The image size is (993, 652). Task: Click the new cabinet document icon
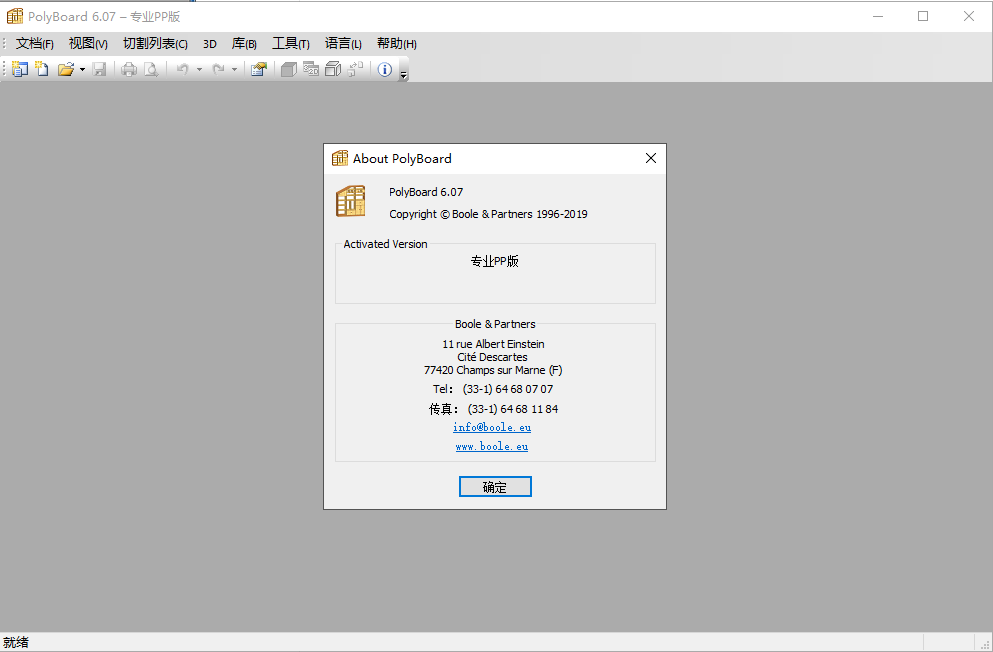click(42, 69)
